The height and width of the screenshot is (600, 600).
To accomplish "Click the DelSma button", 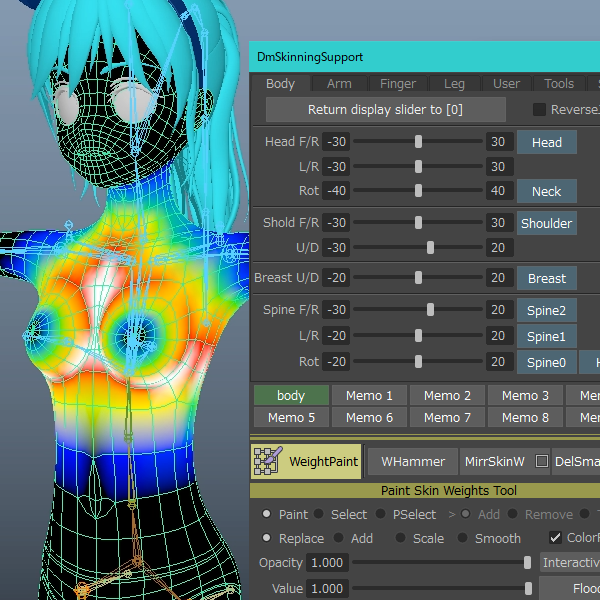I will click(x=576, y=461).
